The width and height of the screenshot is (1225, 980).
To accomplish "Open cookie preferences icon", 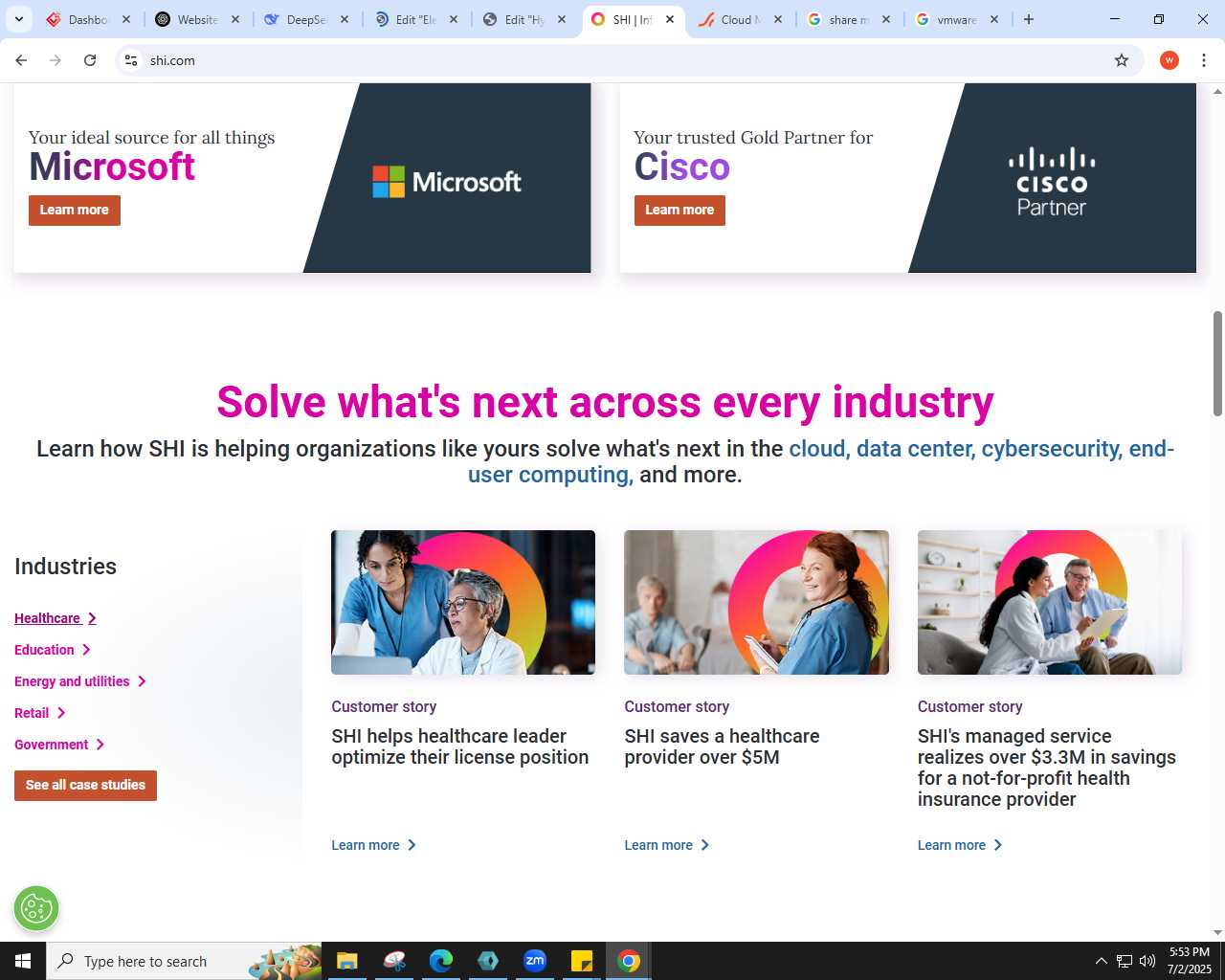I will (36, 908).
